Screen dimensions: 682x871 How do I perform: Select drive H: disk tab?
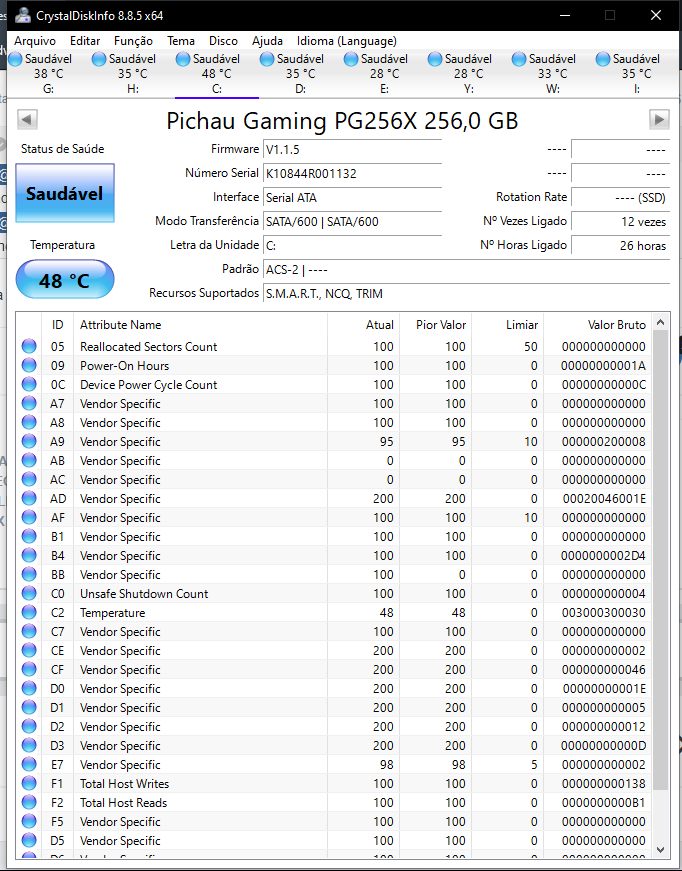click(x=133, y=73)
